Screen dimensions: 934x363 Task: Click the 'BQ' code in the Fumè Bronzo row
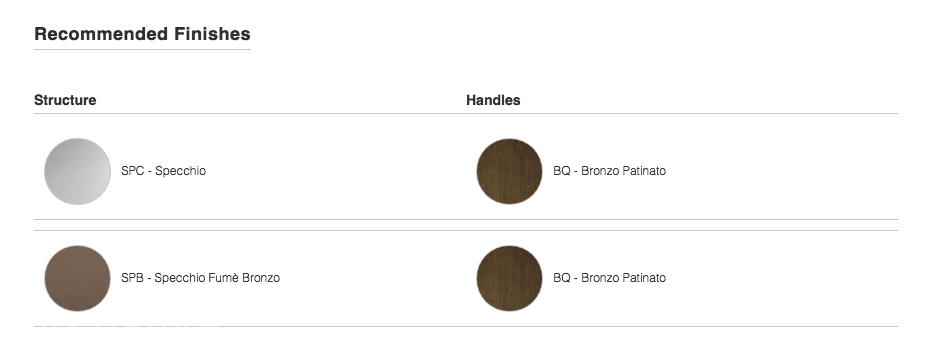562,278
